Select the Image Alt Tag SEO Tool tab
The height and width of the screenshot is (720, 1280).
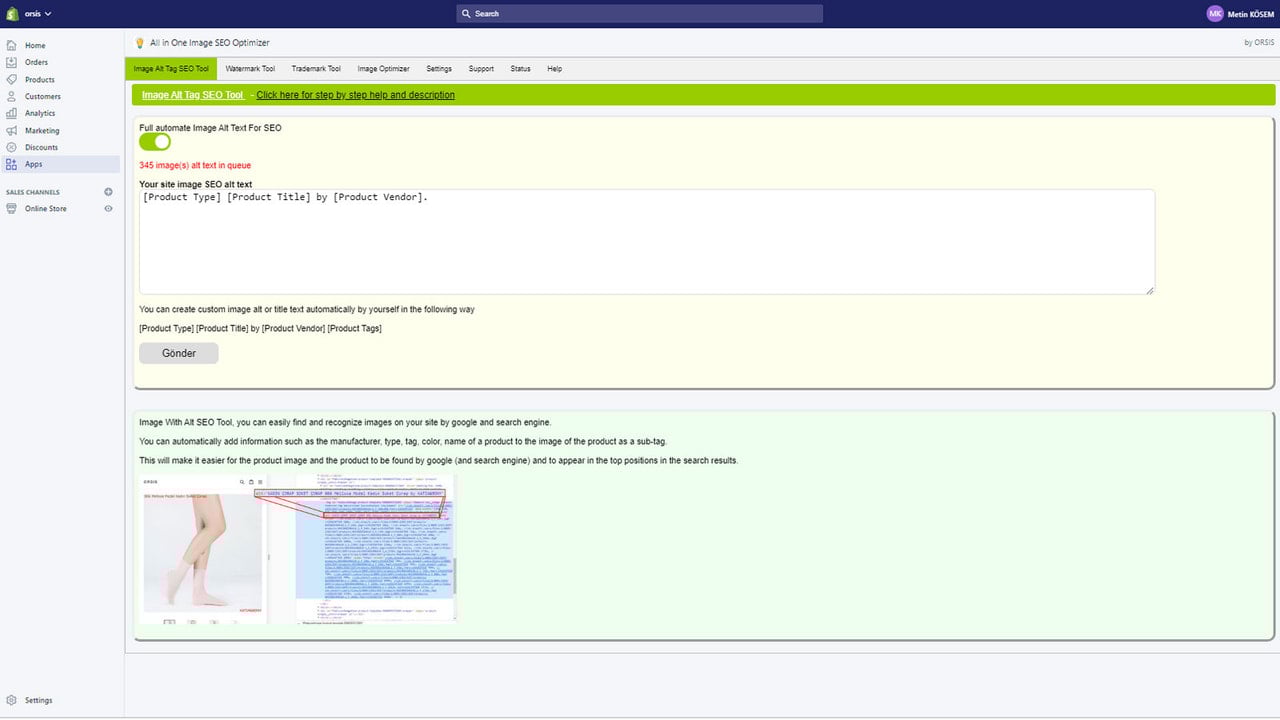point(171,69)
